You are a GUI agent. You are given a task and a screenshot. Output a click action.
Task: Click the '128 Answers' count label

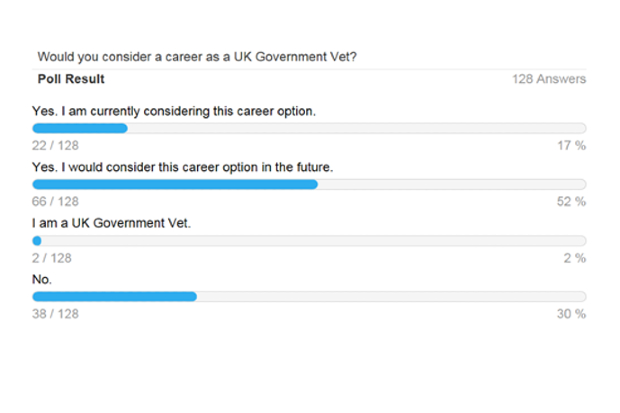(x=549, y=79)
